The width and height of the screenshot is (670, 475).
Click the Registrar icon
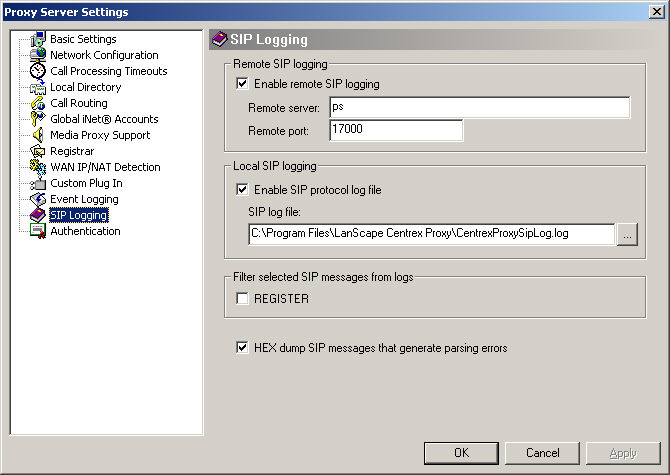click(x=38, y=151)
